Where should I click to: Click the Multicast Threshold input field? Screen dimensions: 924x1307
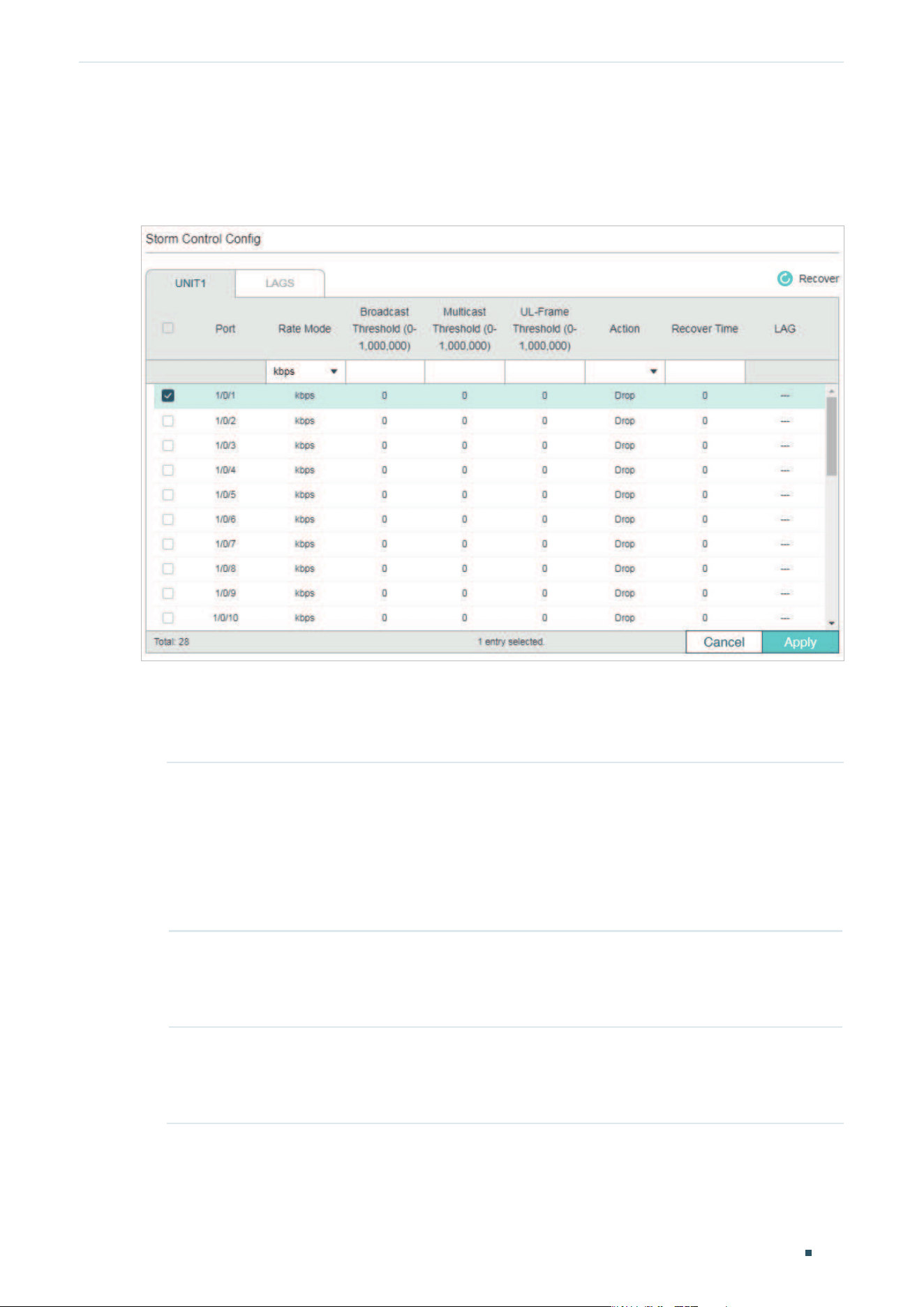pyautogui.click(x=465, y=371)
